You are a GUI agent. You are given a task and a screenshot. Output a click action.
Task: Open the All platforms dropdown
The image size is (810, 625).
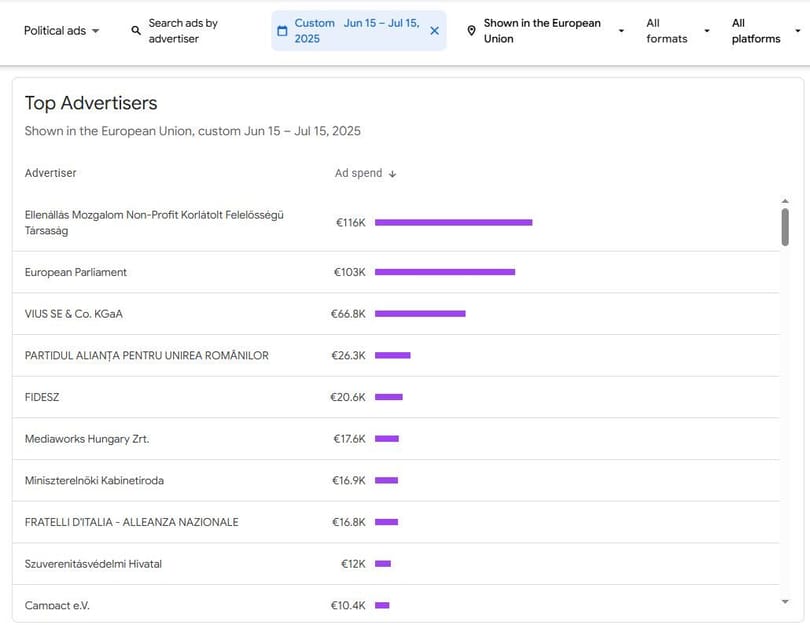click(766, 31)
